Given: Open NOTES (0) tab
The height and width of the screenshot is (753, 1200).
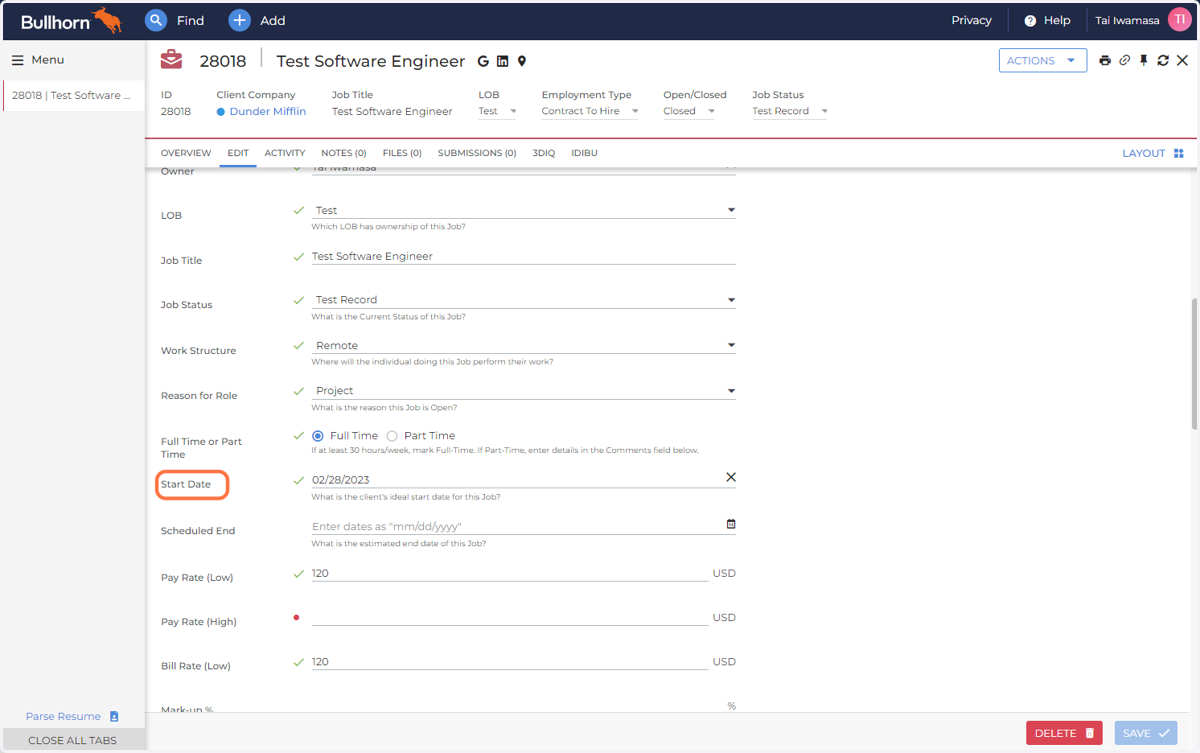Looking at the screenshot, I should [x=344, y=153].
